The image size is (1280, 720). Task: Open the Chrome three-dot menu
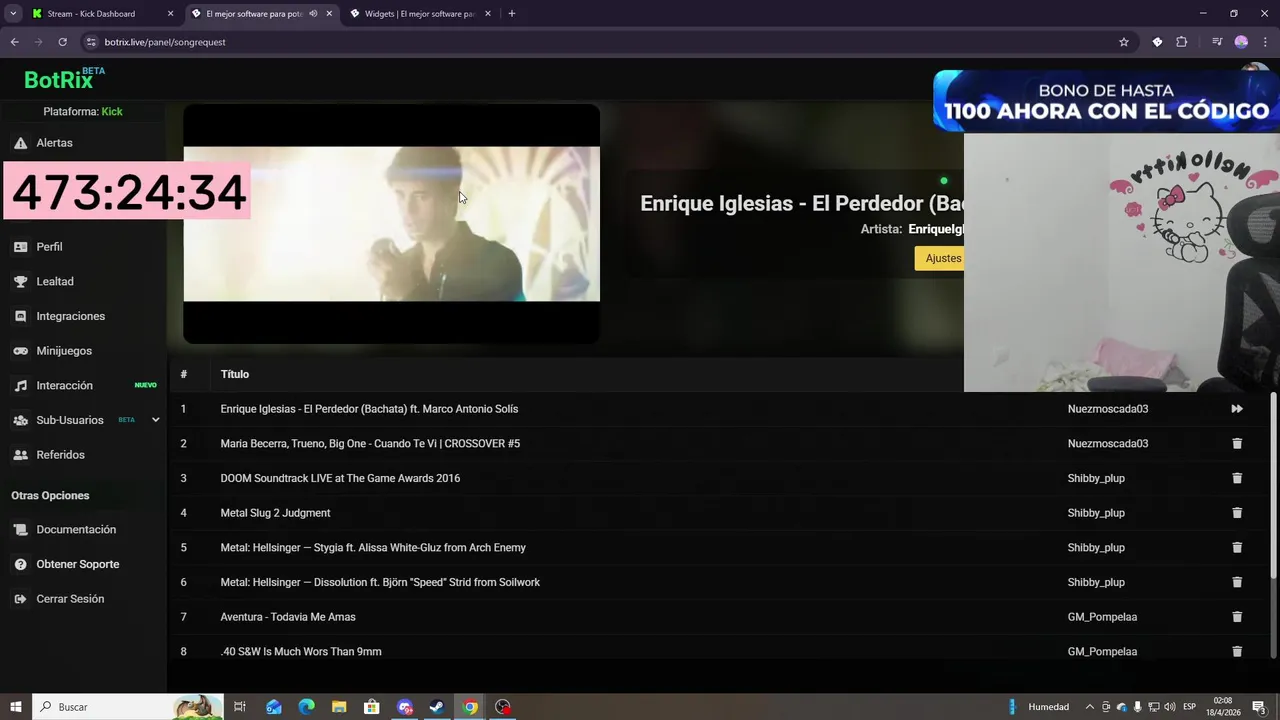coord(1265,42)
